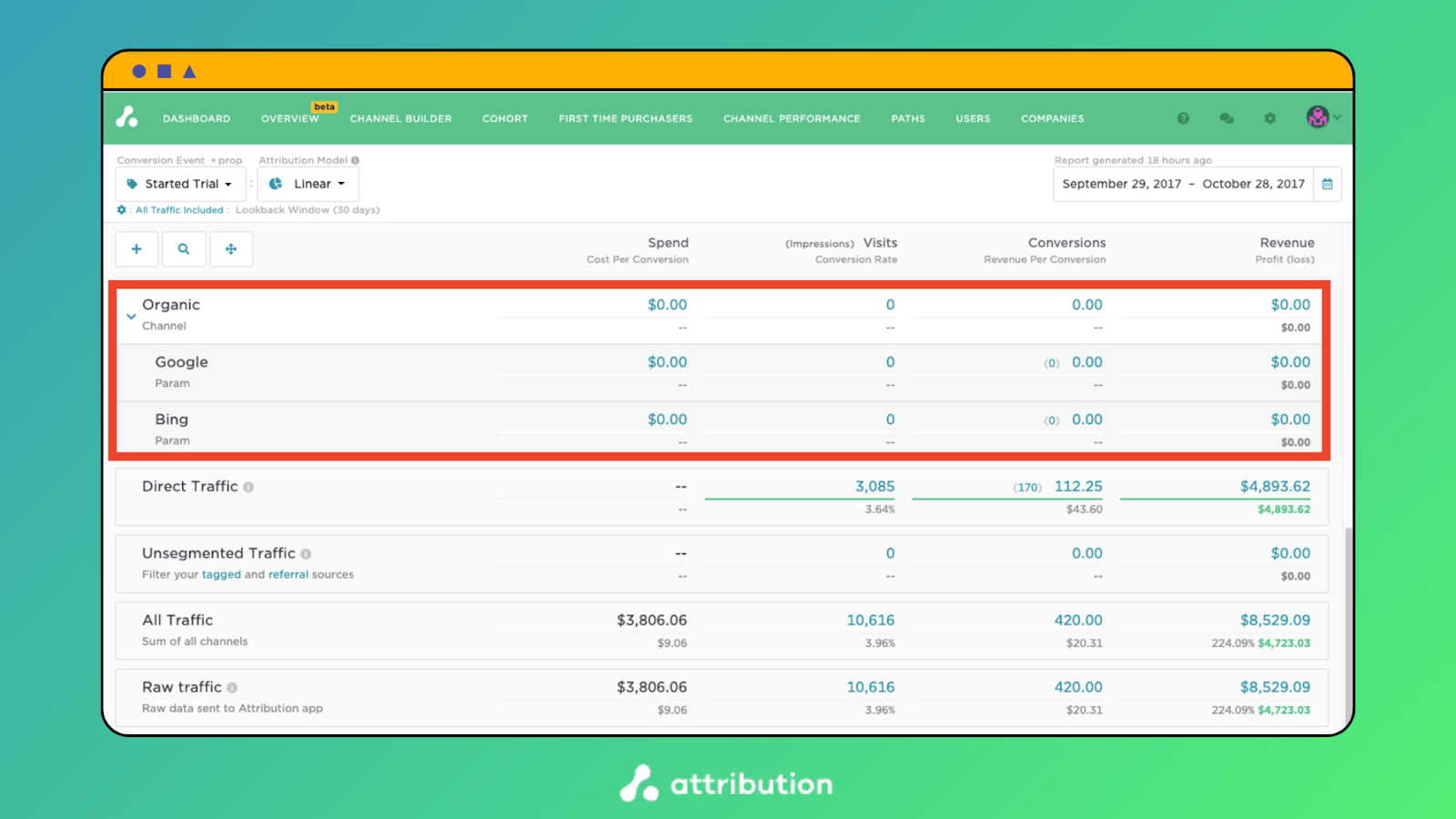The height and width of the screenshot is (819, 1456).
Task: Open the calendar date picker icon
Action: click(x=1328, y=184)
